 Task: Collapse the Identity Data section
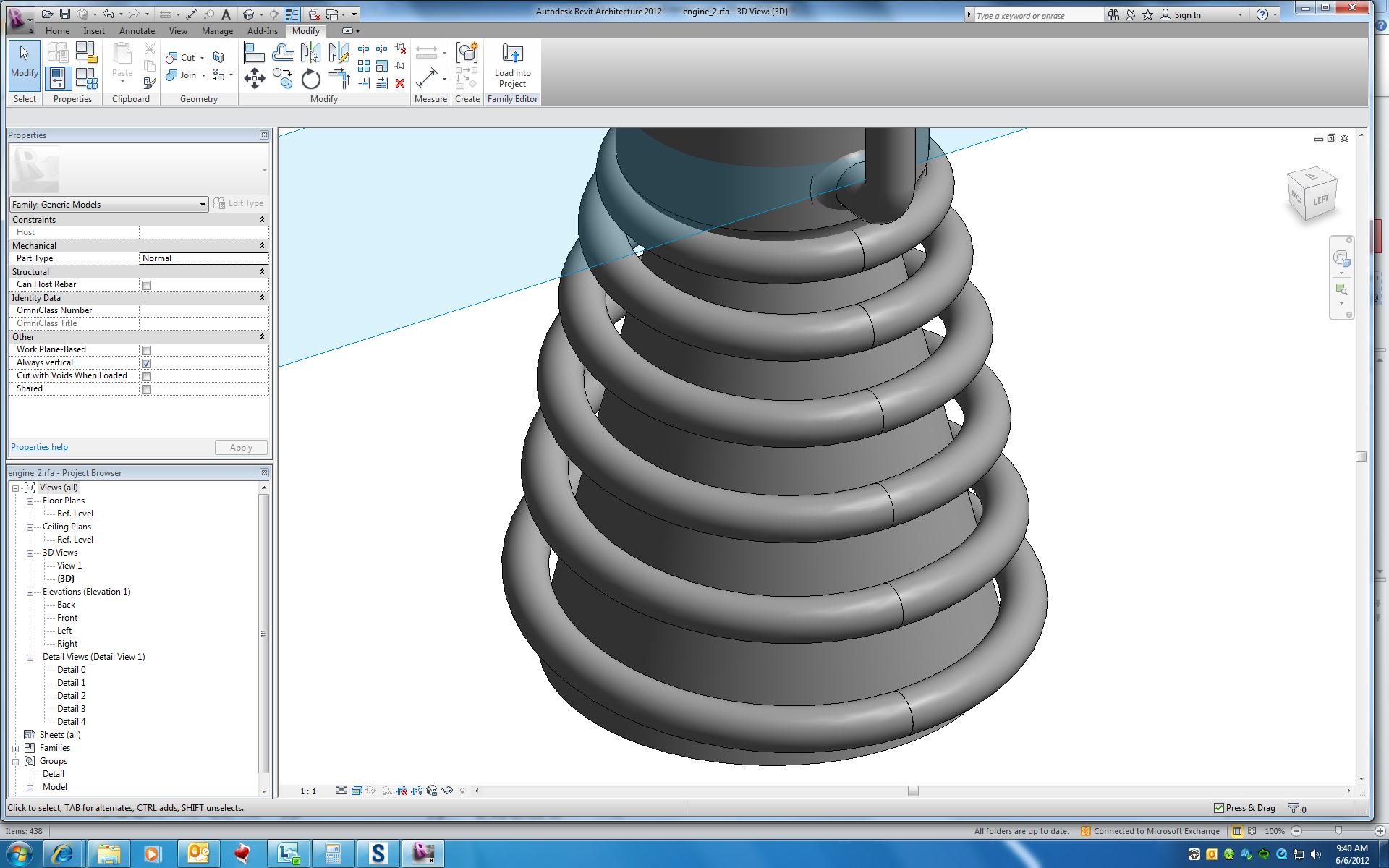[x=262, y=297]
